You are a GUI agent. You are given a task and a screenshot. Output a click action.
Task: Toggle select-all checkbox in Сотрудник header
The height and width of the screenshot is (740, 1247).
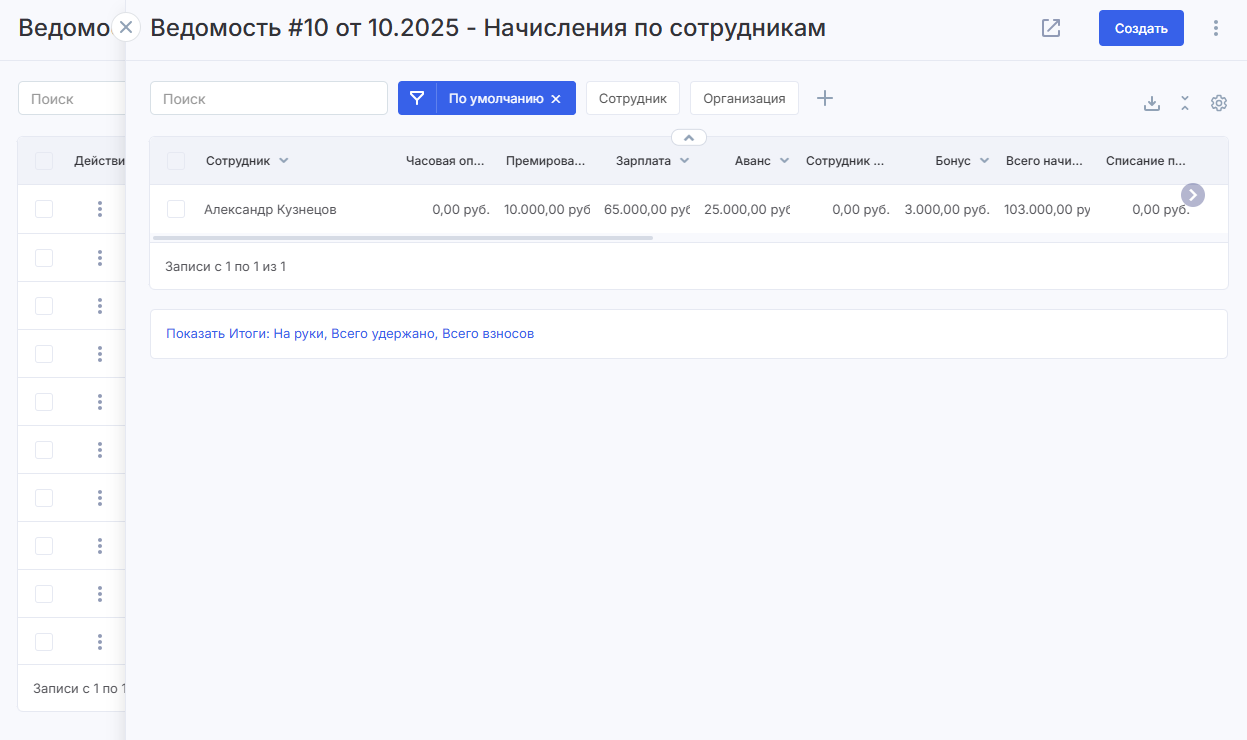pyautogui.click(x=176, y=161)
